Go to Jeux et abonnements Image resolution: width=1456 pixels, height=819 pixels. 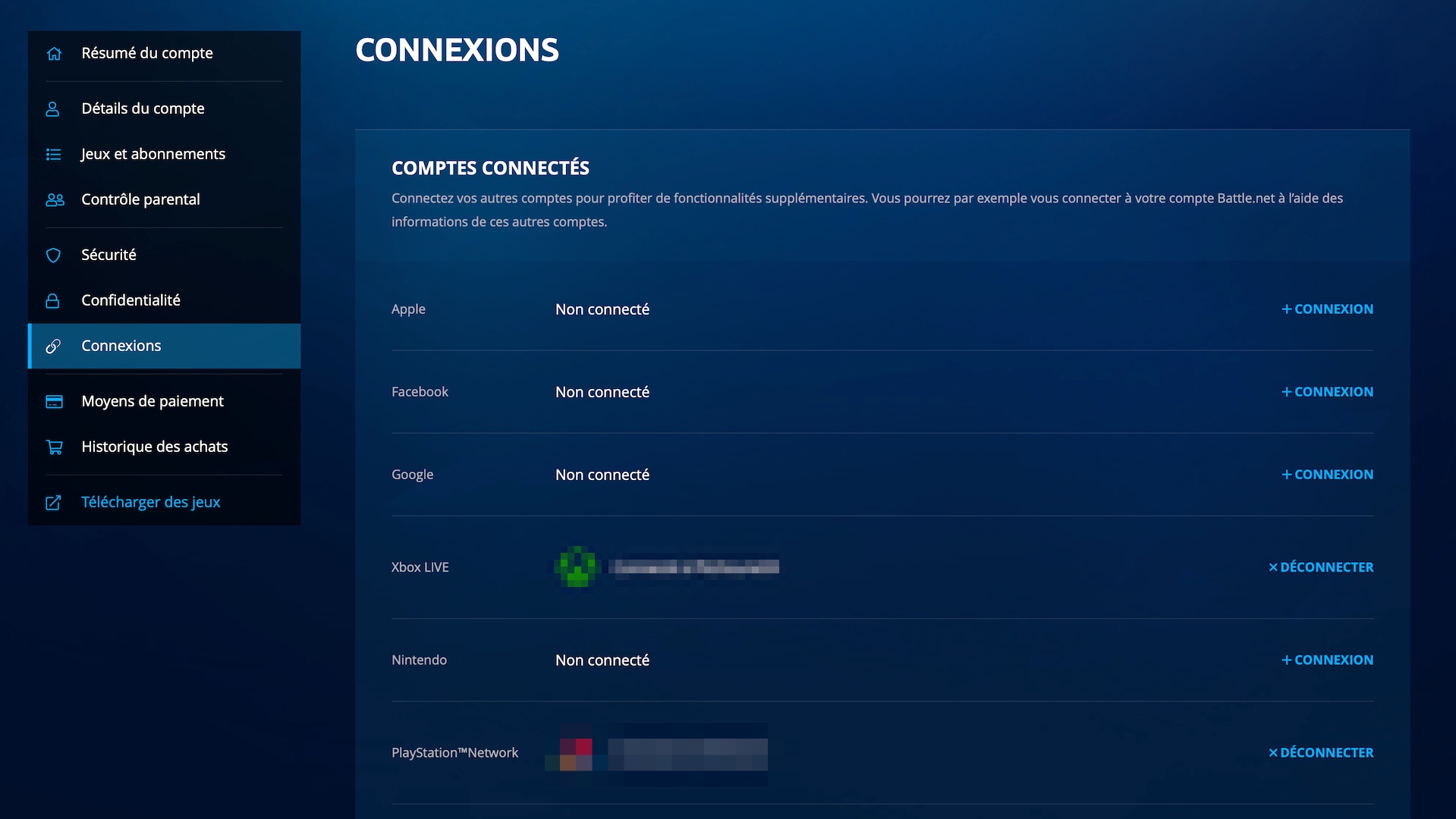[x=164, y=154]
